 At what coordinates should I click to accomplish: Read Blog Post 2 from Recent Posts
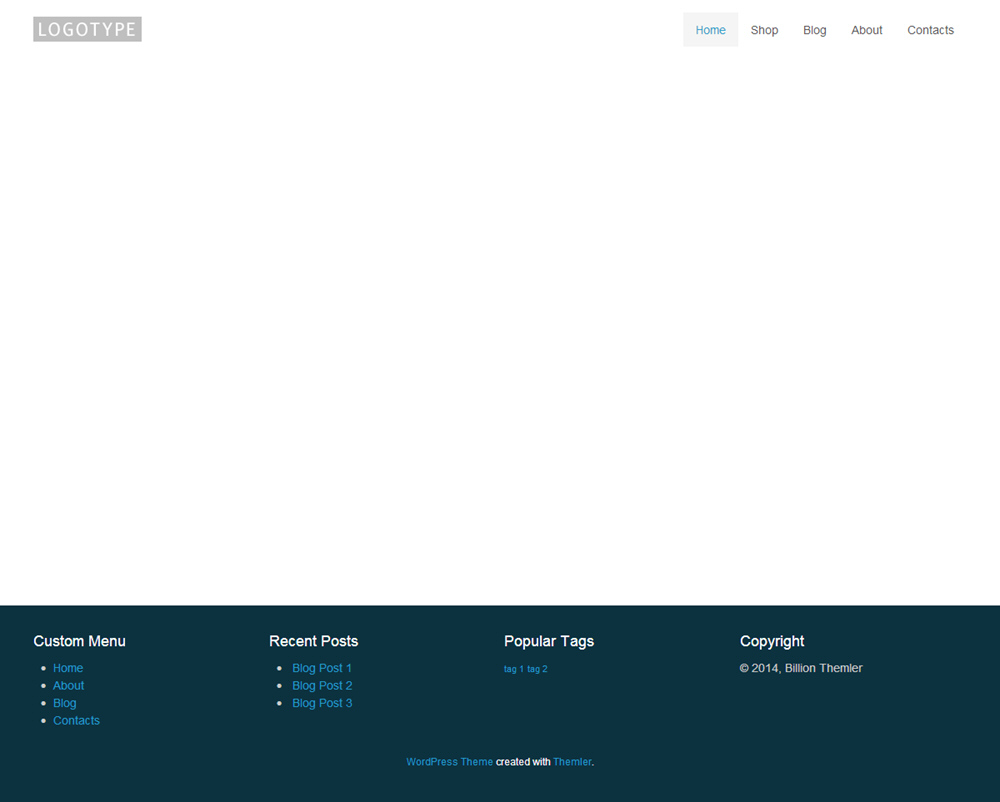[x=322, y=686]
